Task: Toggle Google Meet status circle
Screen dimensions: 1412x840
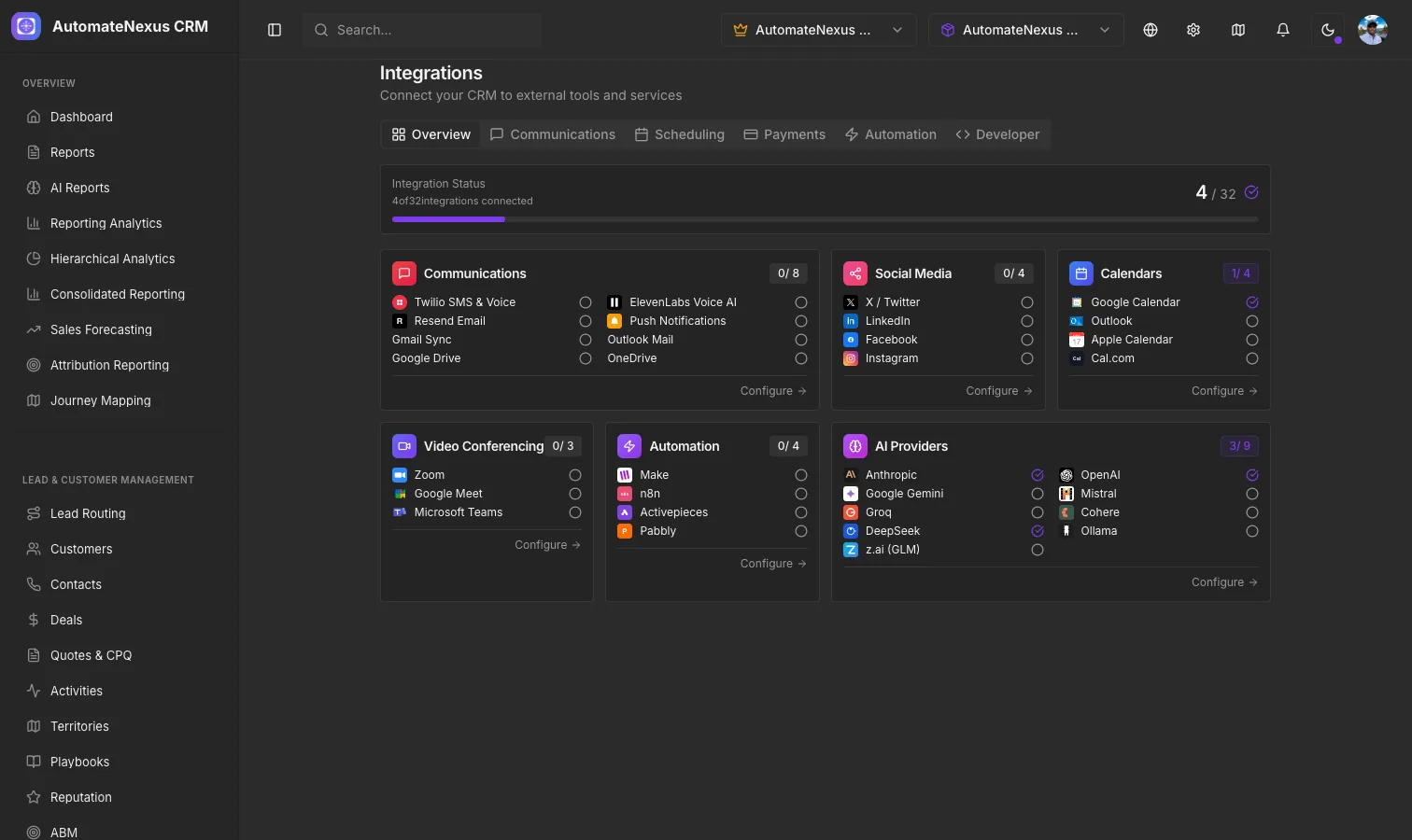Action: point(575,494)
